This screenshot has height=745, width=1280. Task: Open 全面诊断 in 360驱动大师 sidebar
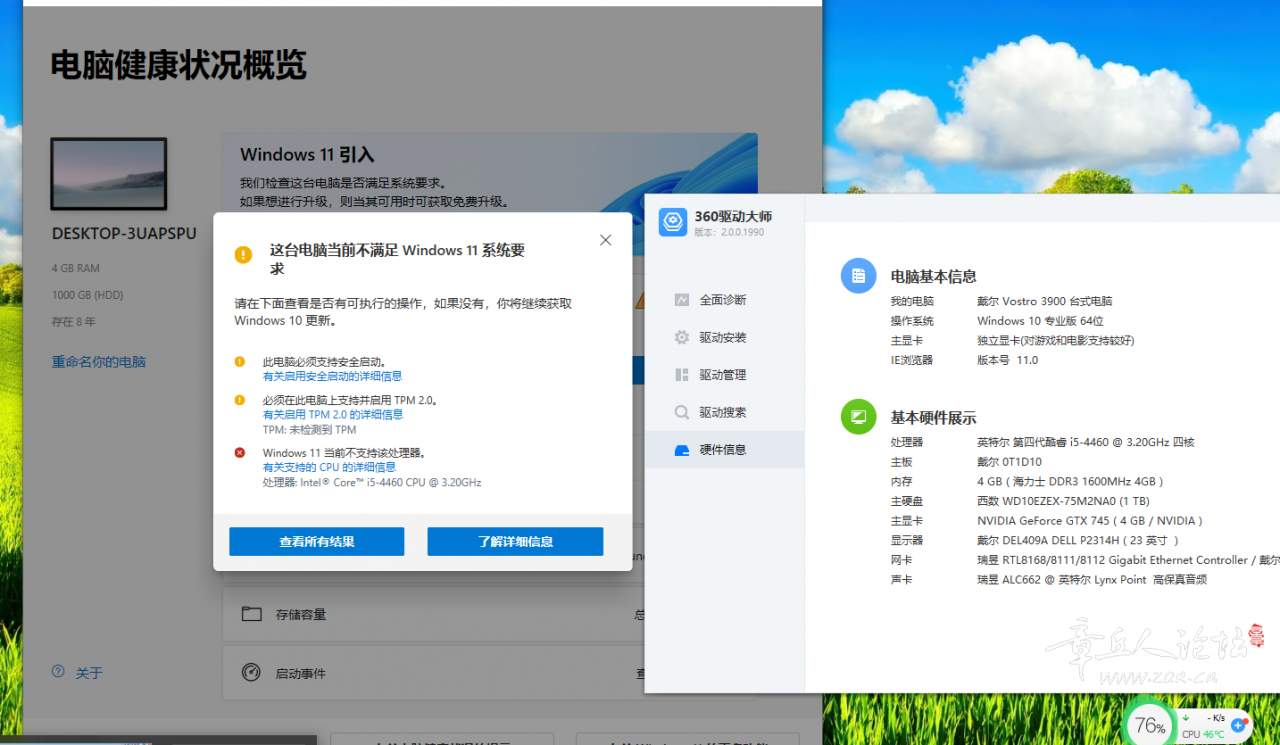(724, 299)
